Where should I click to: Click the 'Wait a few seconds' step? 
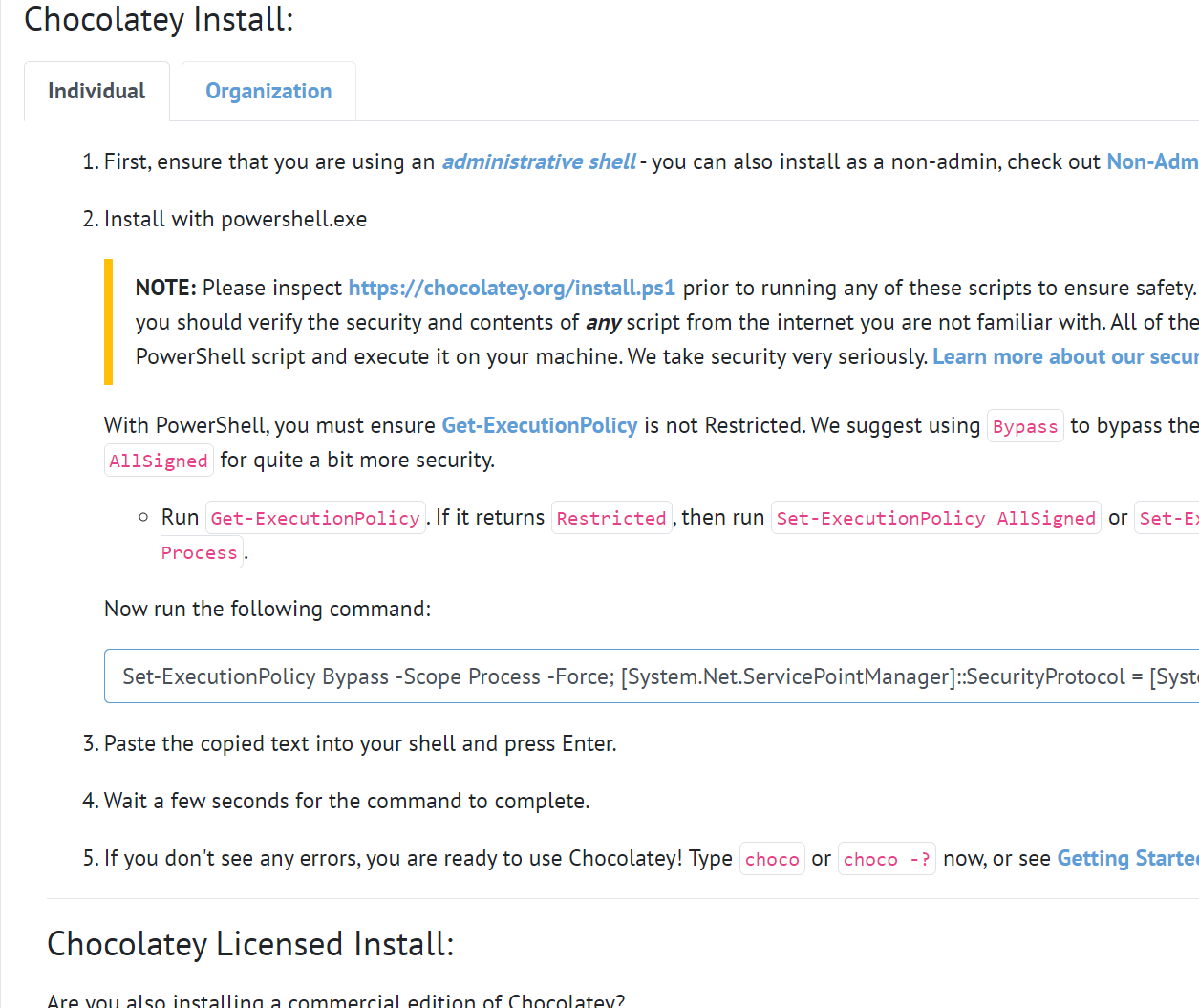click(x=347, y=802)
